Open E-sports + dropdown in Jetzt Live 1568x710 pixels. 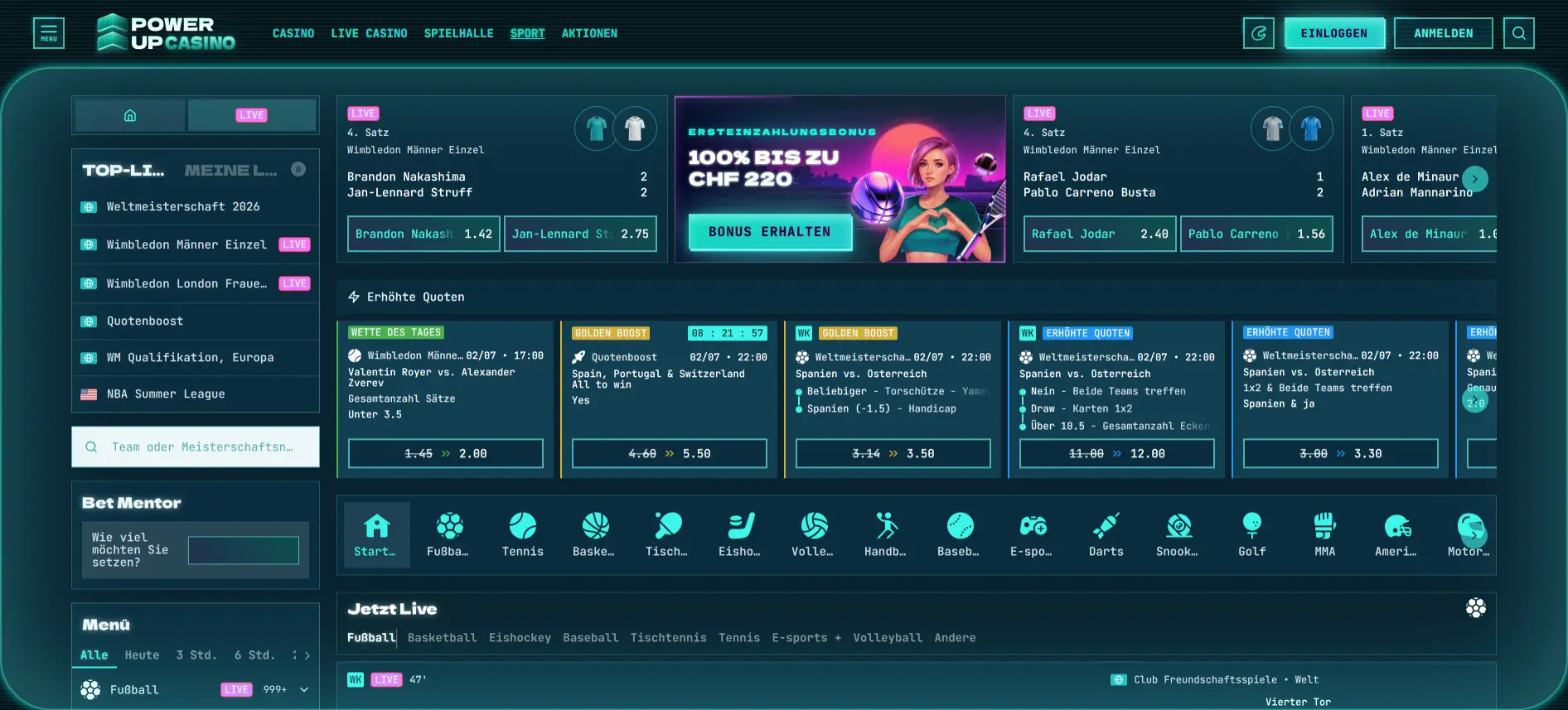coord(806,638)
